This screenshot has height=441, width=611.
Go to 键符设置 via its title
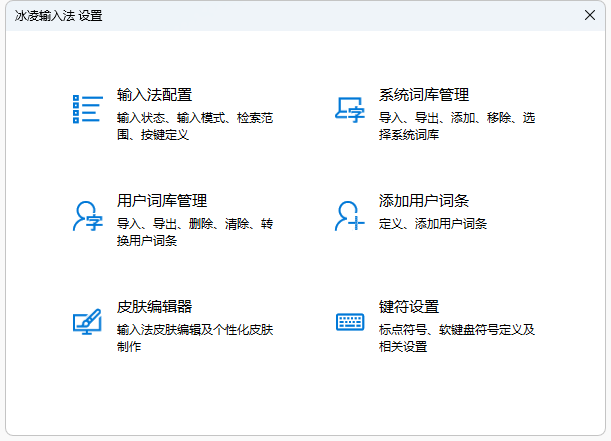click(x=409, y=307)
